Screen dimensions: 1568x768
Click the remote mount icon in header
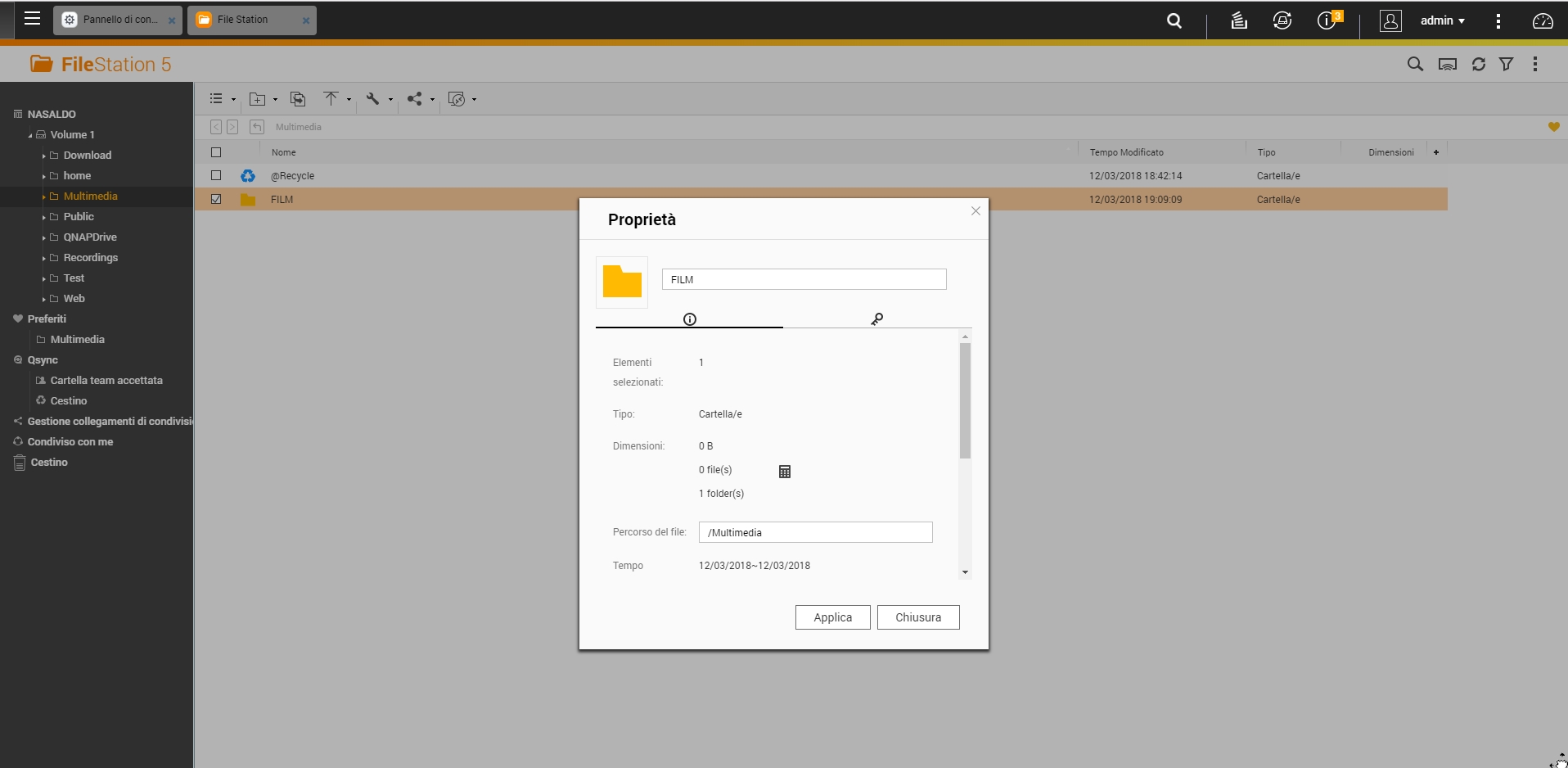(x=1447, y=65)
